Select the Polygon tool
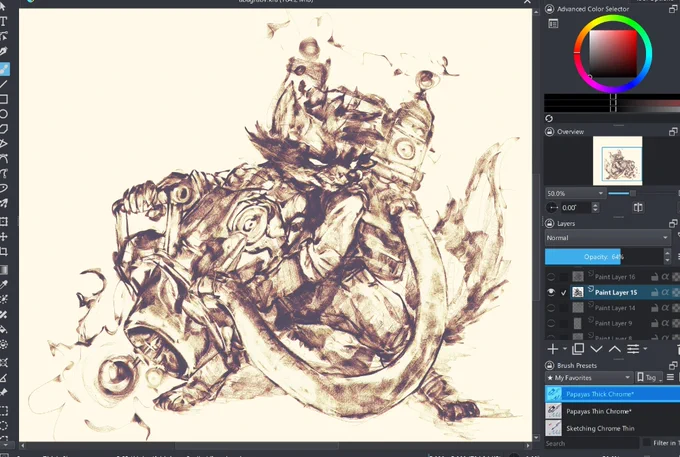 (3, 129)
